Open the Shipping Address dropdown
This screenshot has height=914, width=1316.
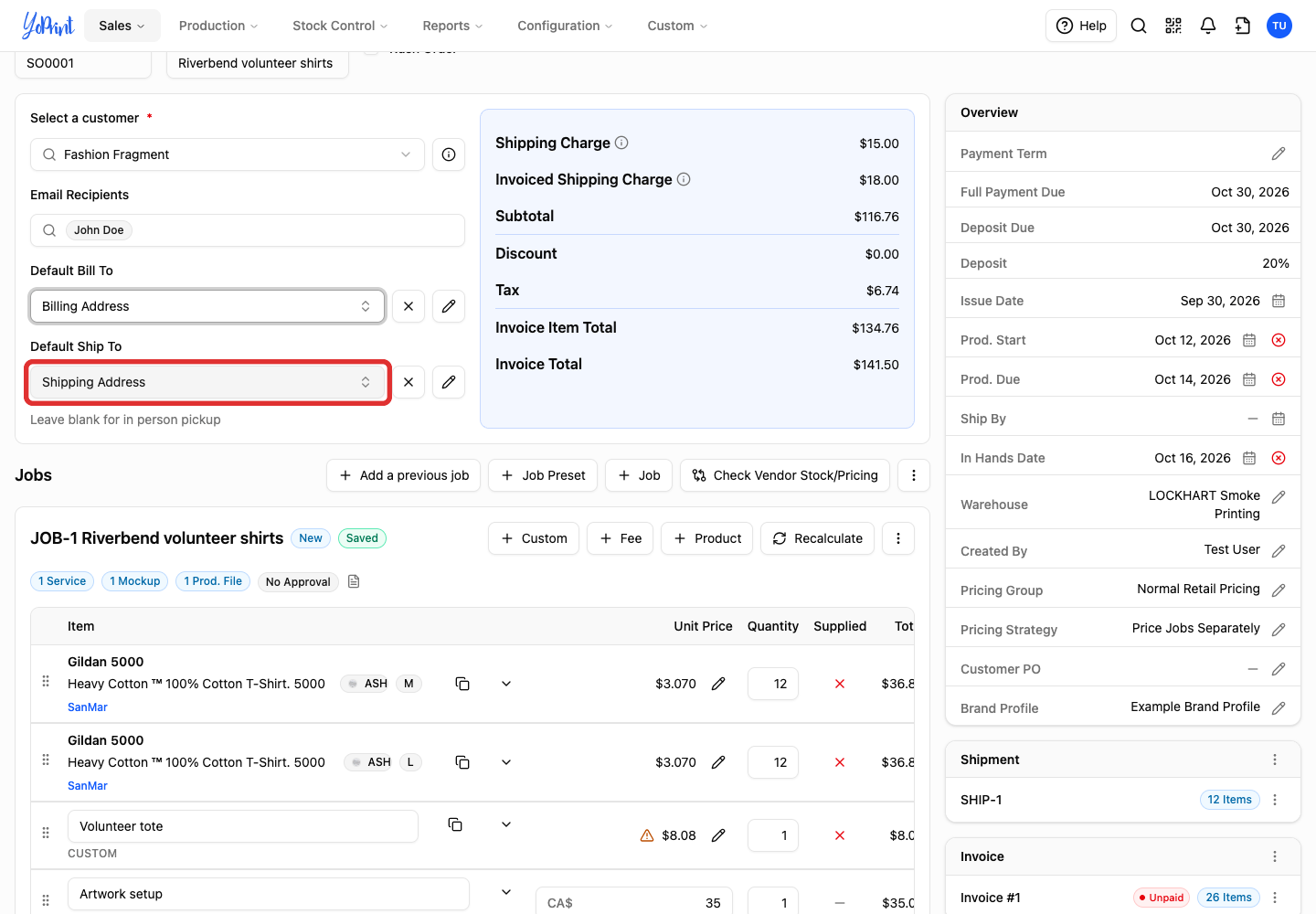[x=207, y=382]
